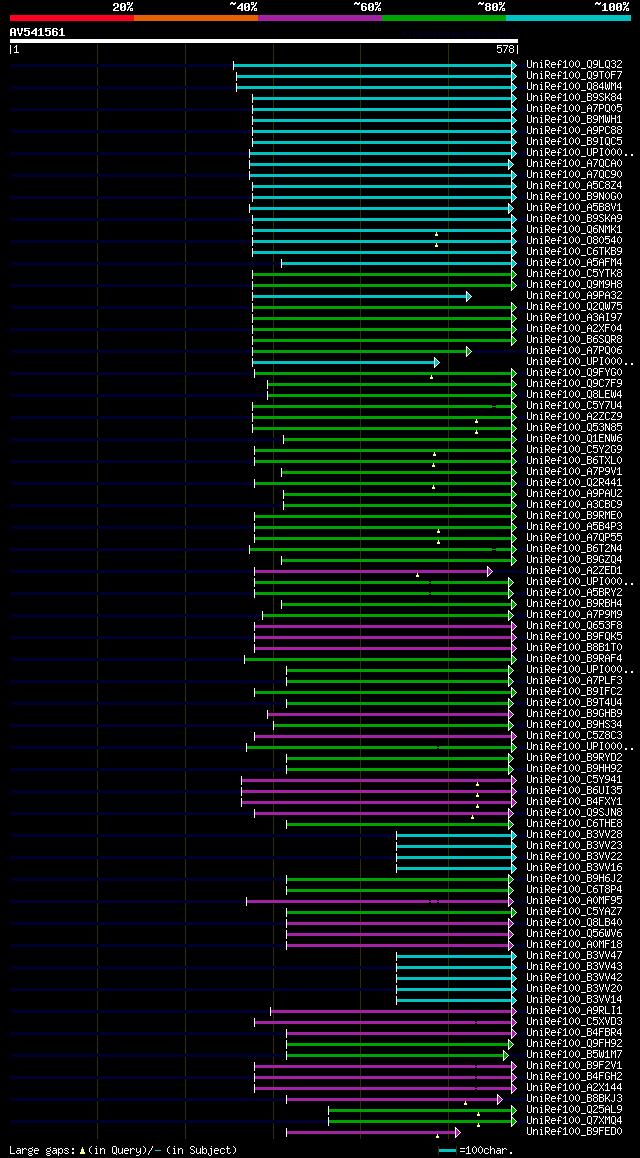640x1158 pixels.
Task: Click the cyan 100char scale bar at the bottom
Action: pos(448,1151)
